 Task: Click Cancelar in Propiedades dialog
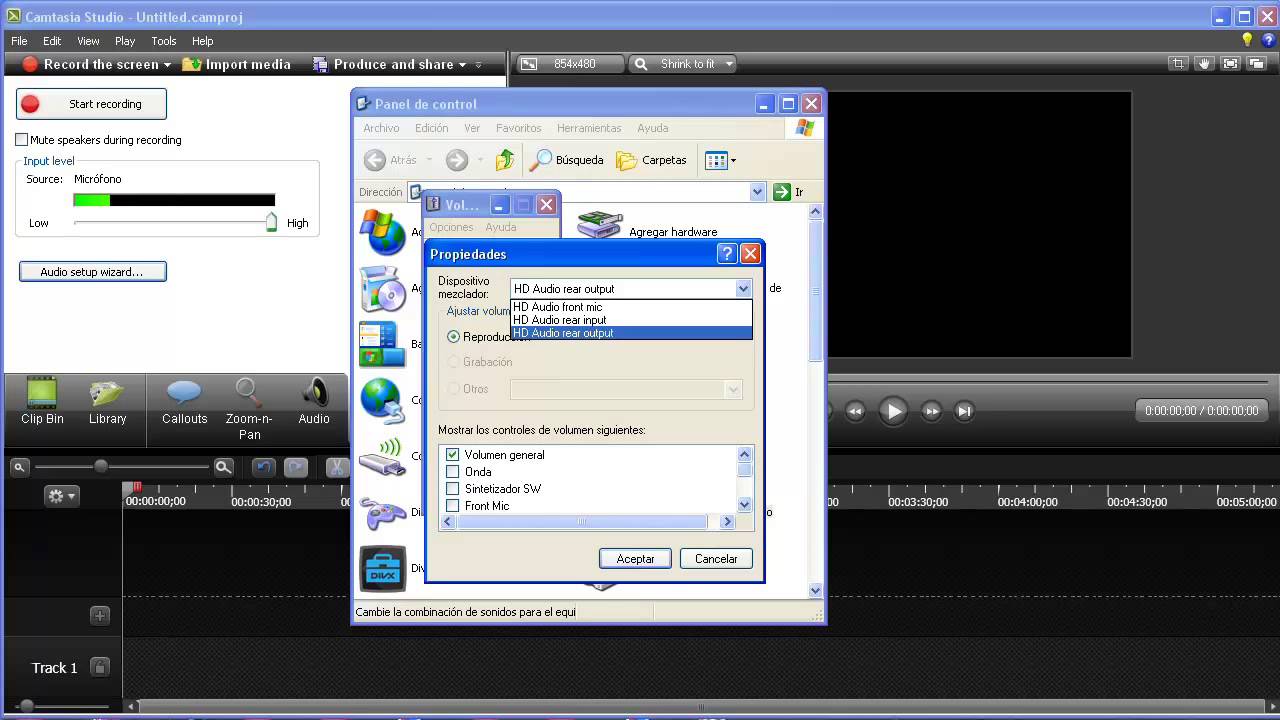(716, 559)
